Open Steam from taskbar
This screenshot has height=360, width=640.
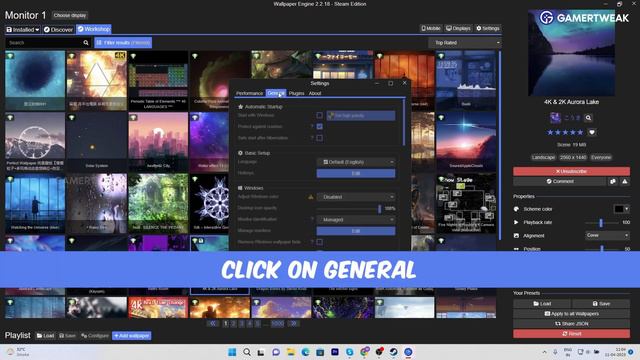[x=393, y=352]
